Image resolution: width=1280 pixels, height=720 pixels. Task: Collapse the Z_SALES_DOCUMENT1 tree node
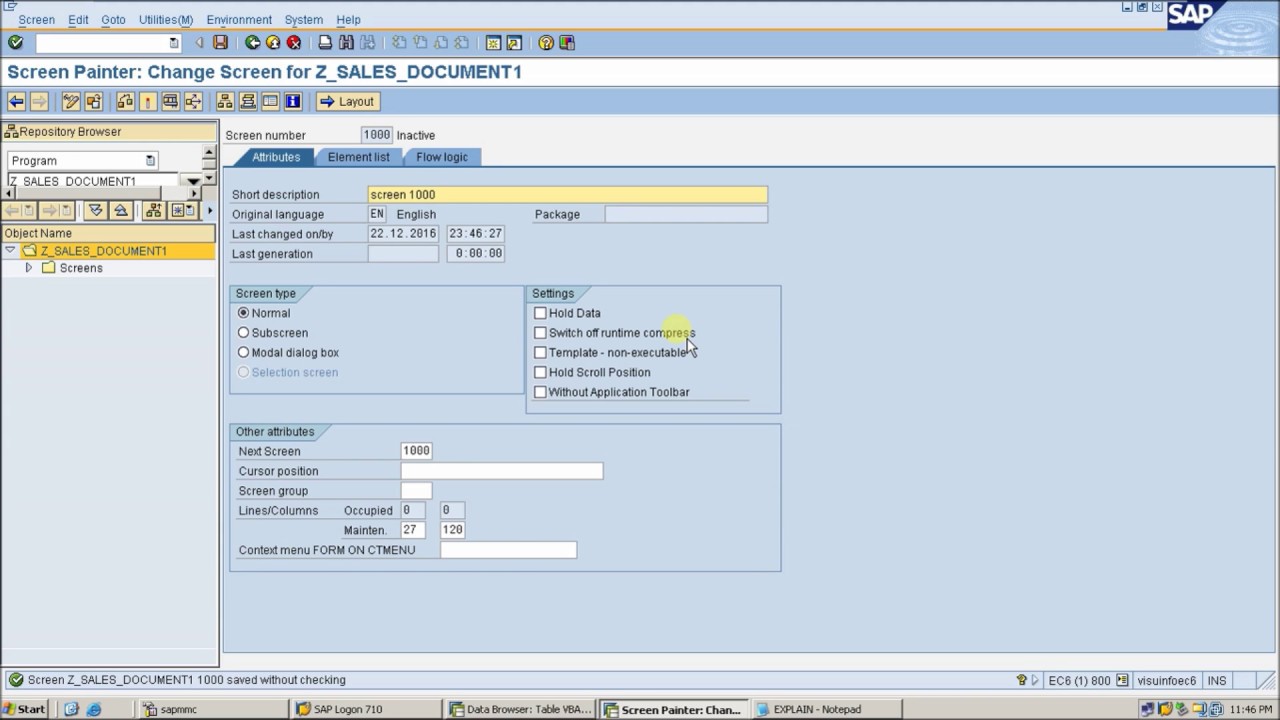(x=10, y=251)
